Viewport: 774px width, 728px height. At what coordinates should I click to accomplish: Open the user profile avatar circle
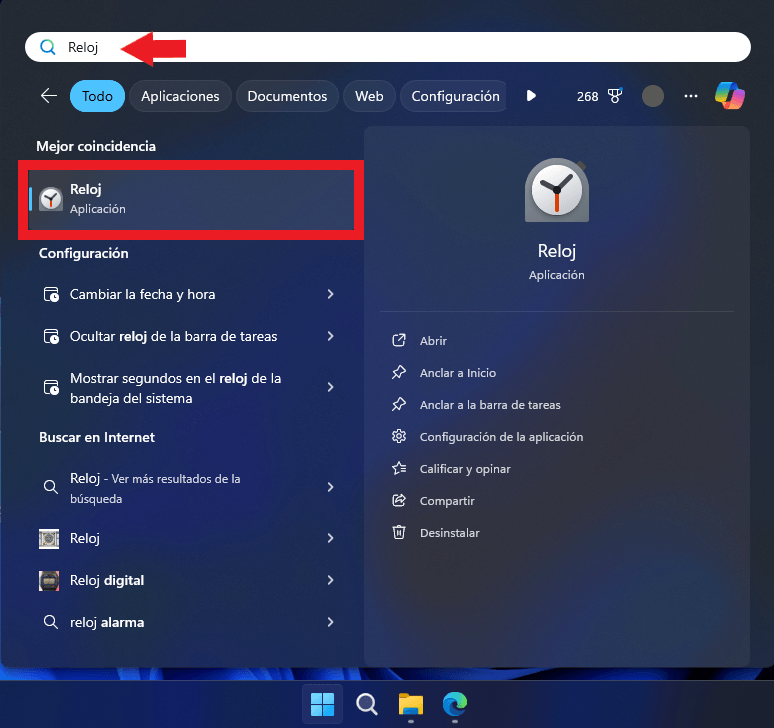click(653, 96)
